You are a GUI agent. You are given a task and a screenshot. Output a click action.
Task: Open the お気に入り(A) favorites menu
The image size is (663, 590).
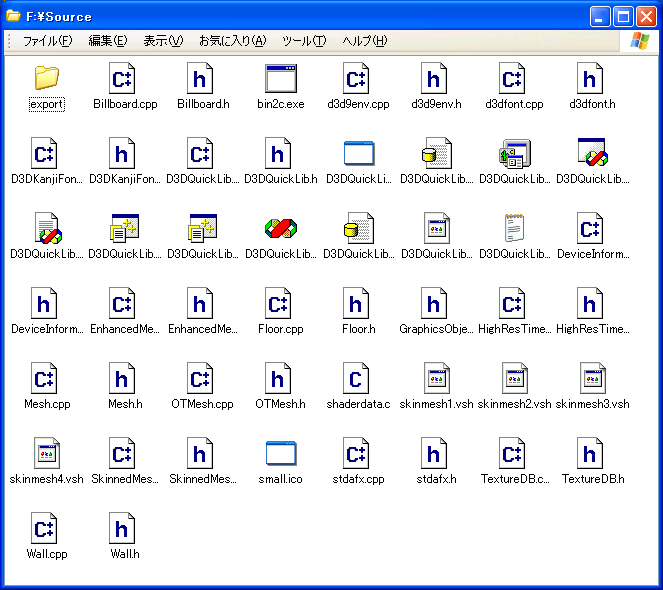click(232, 41)
